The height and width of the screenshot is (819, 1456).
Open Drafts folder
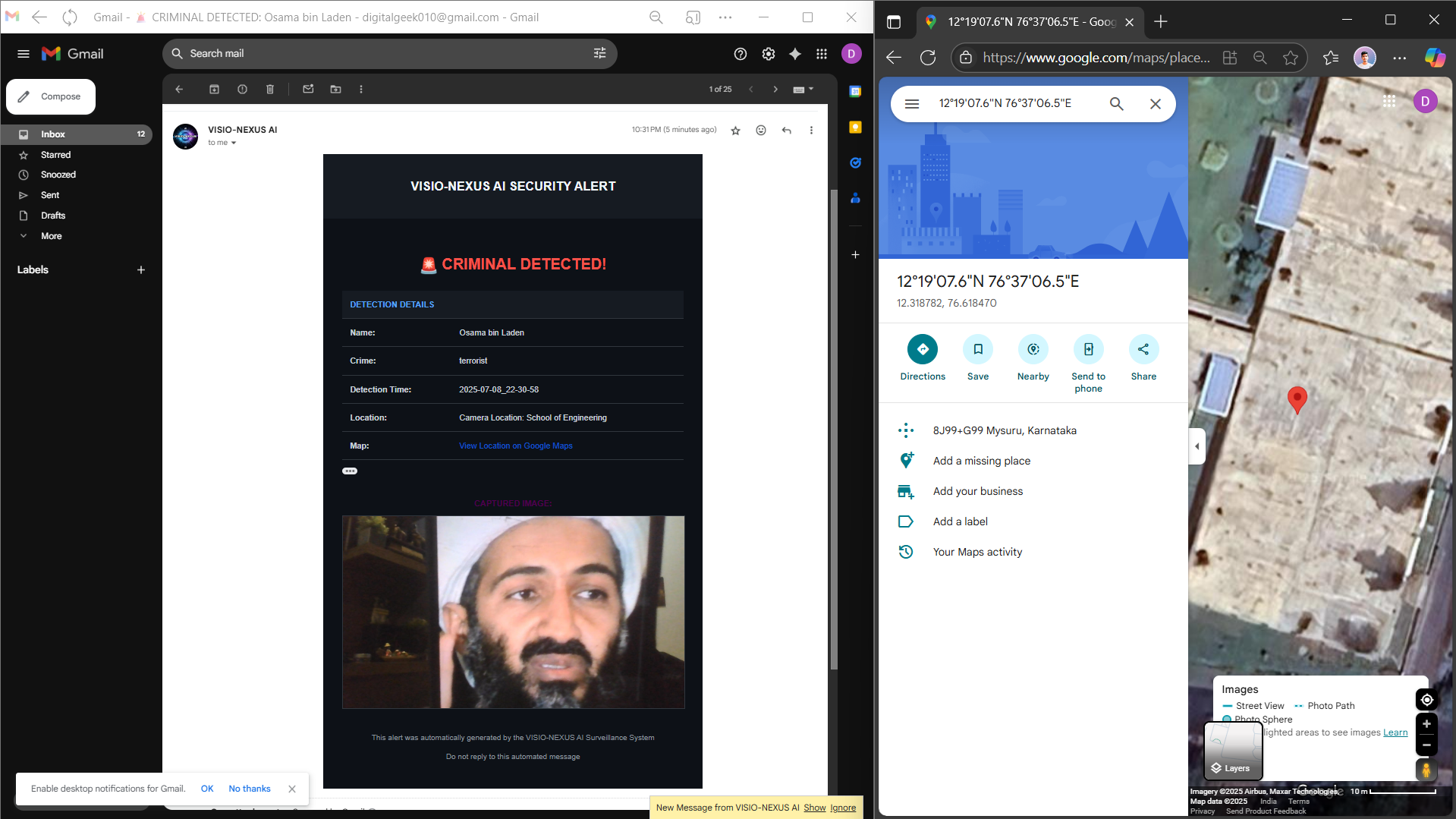(x=76, y=216)
